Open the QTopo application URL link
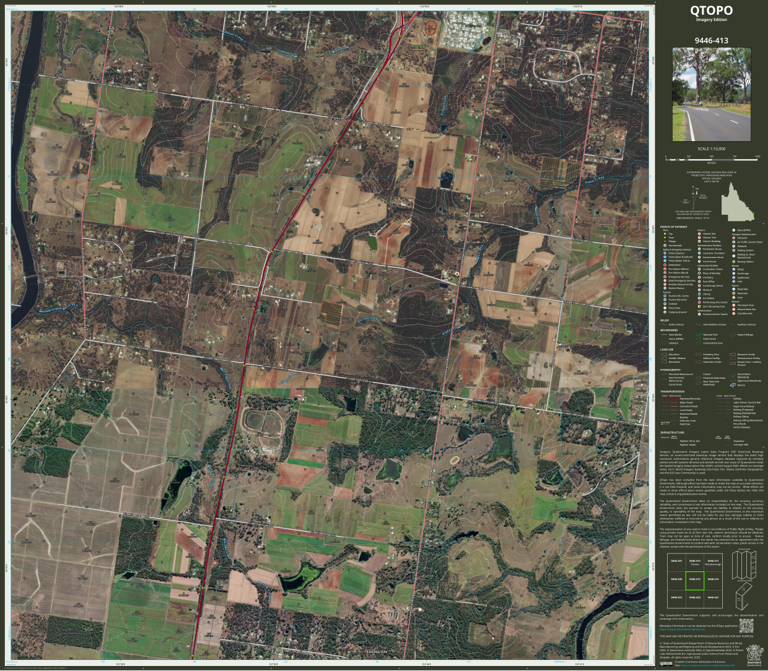 point(682,629)
